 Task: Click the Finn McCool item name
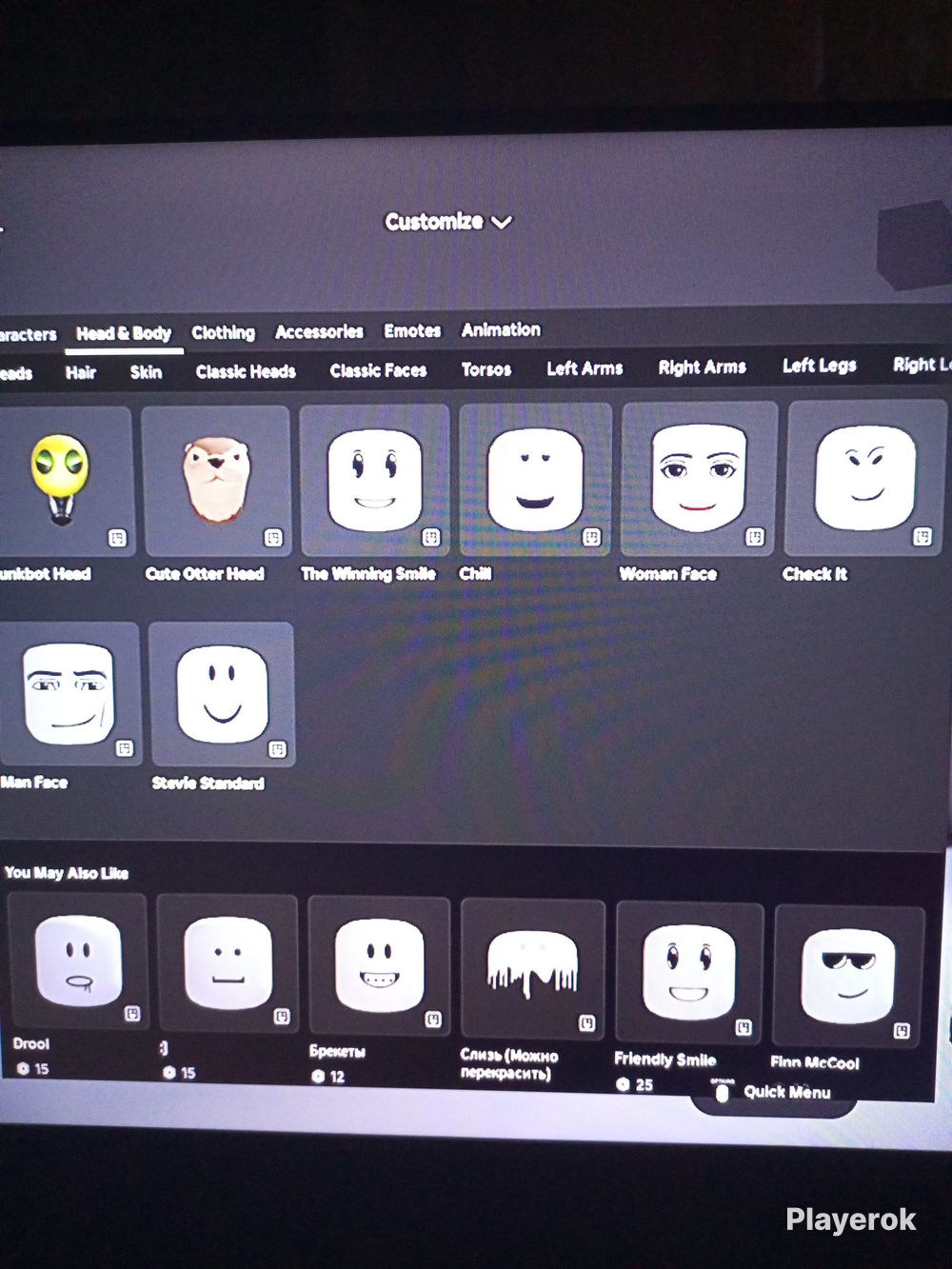pos(815,1062)
